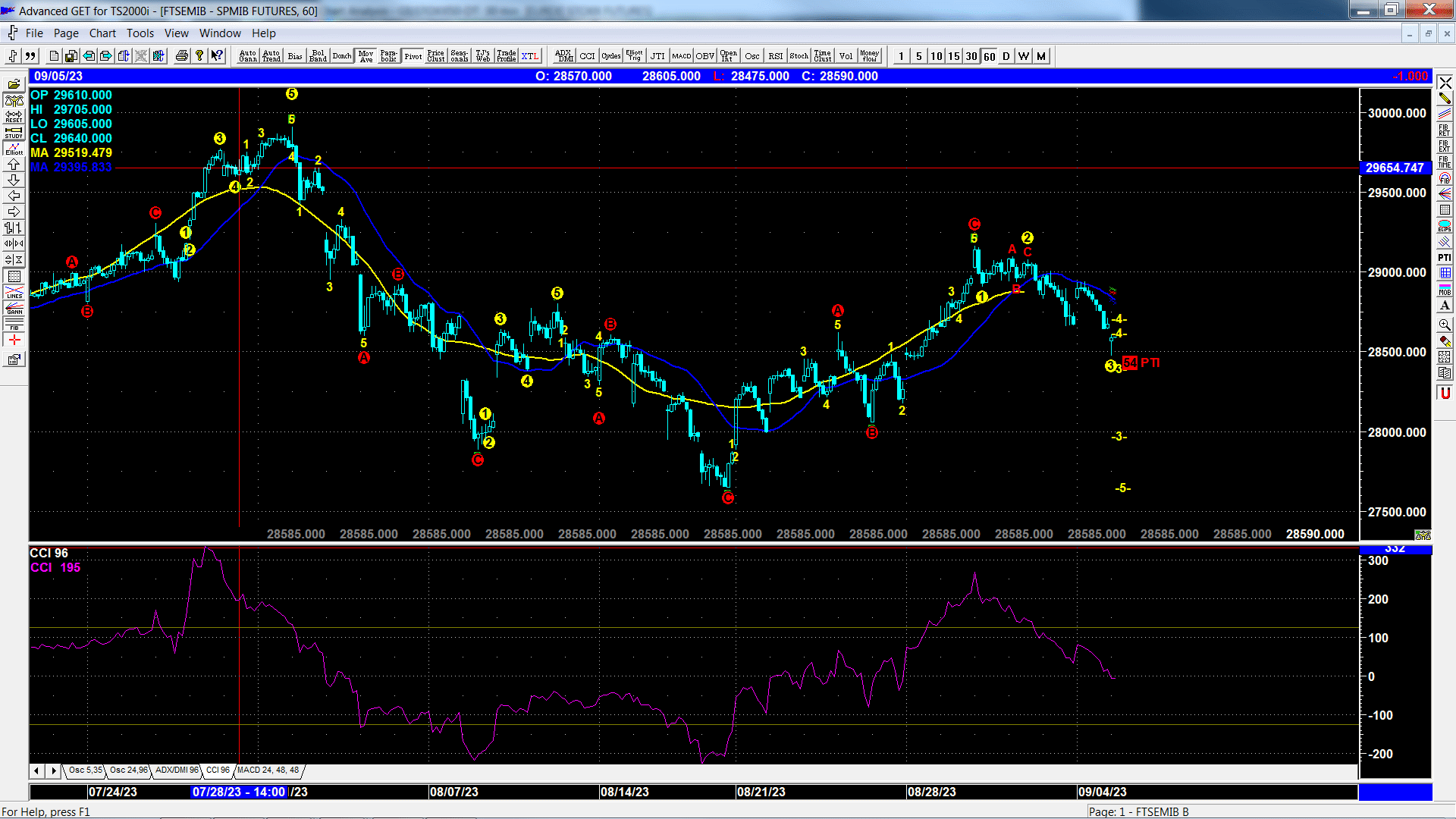Click the grid pattern icon in sidebar

(14, 276)
